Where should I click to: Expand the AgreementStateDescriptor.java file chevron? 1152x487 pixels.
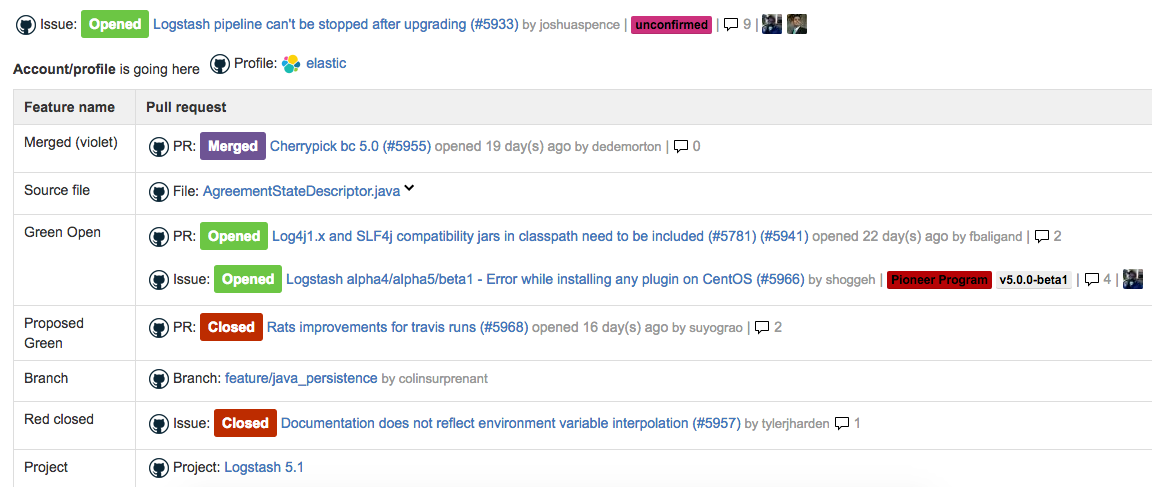(x=409, y=189)
